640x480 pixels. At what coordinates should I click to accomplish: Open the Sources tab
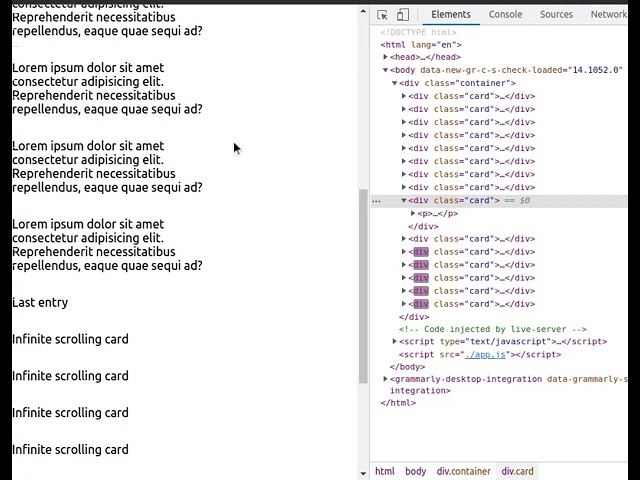556,14
